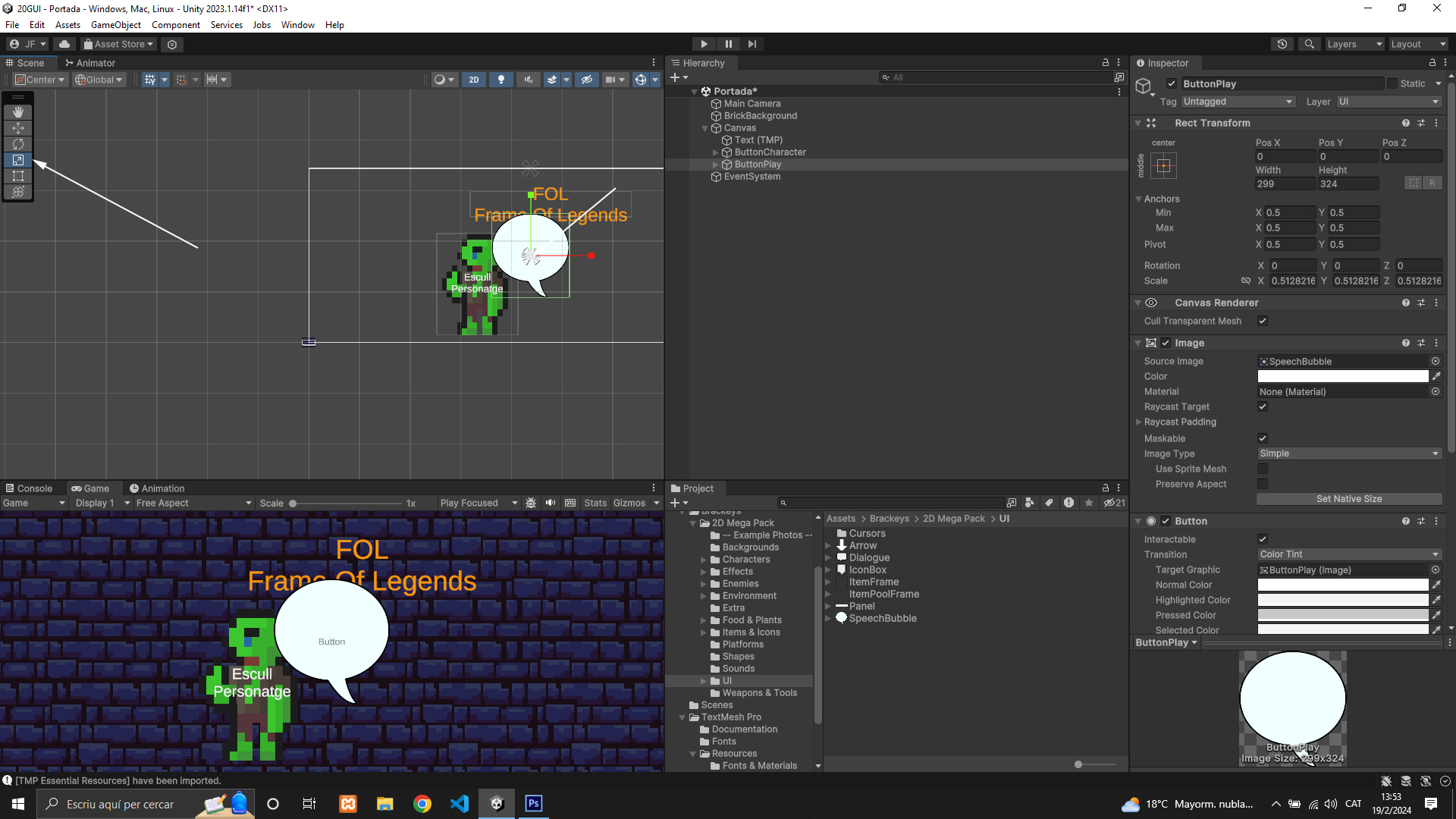
Task: Click the Pause button in toolbar
Action: (x=728, y=44)
